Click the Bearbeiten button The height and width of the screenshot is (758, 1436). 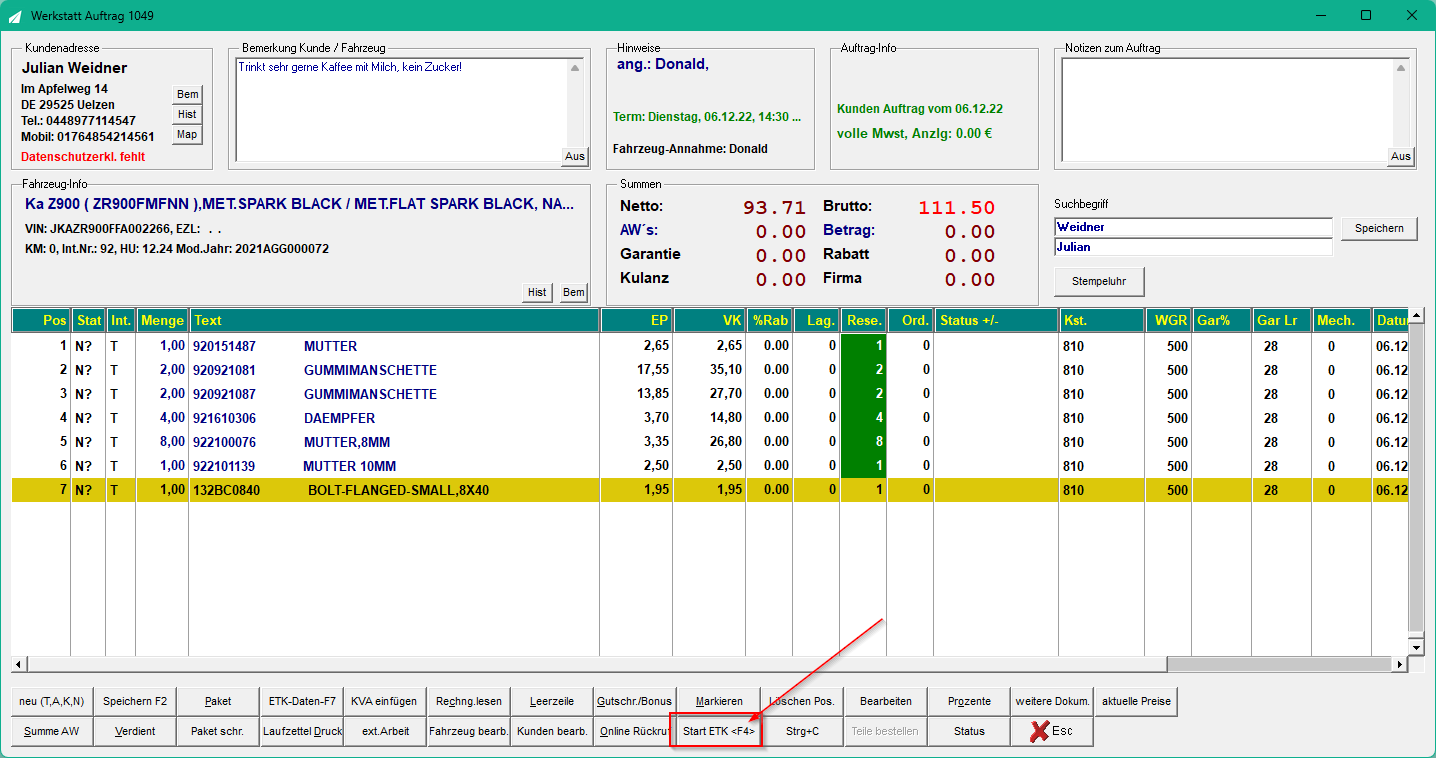pyautogui.click(x=886, y=701)
